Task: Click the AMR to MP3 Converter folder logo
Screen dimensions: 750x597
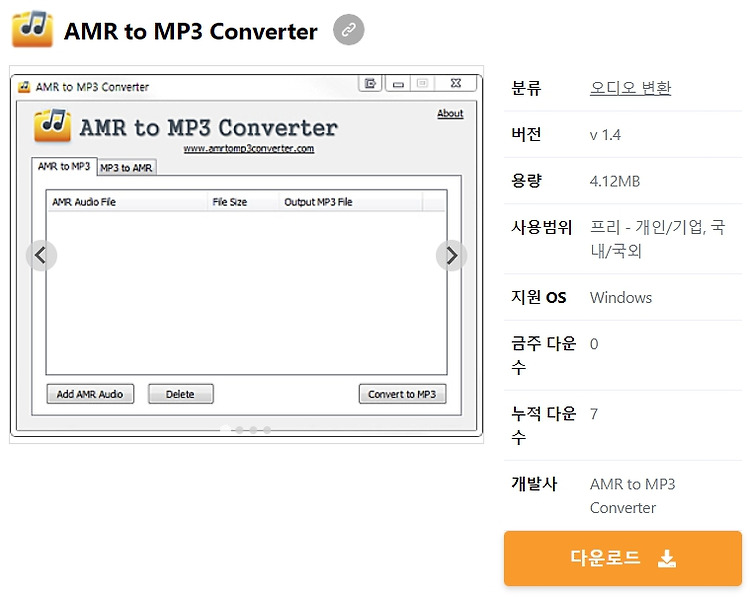Action: tap(32, 29)
